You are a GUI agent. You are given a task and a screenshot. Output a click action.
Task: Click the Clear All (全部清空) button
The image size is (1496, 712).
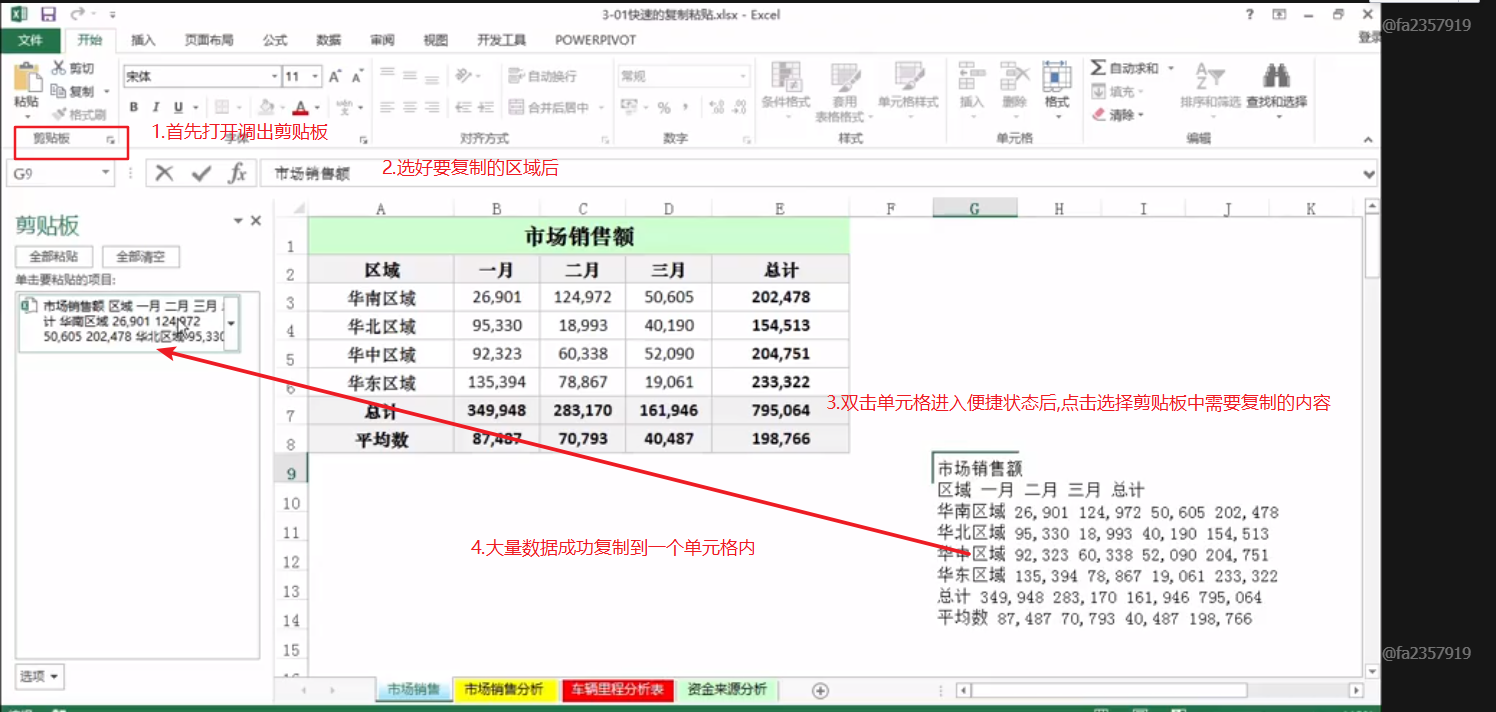(141, 256)
